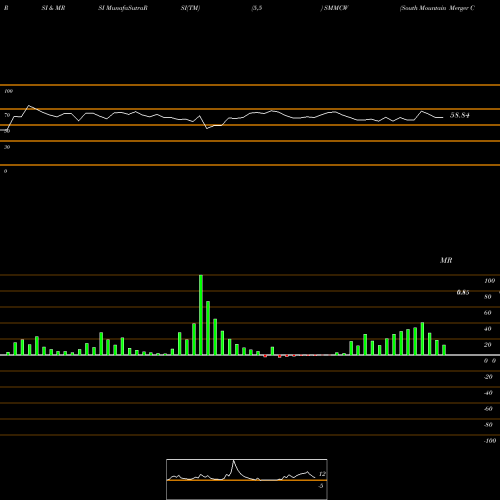The height and width of the screenshot is (500, 500).
Task: Click the MR axis label 100
Action: pos(489,281)
